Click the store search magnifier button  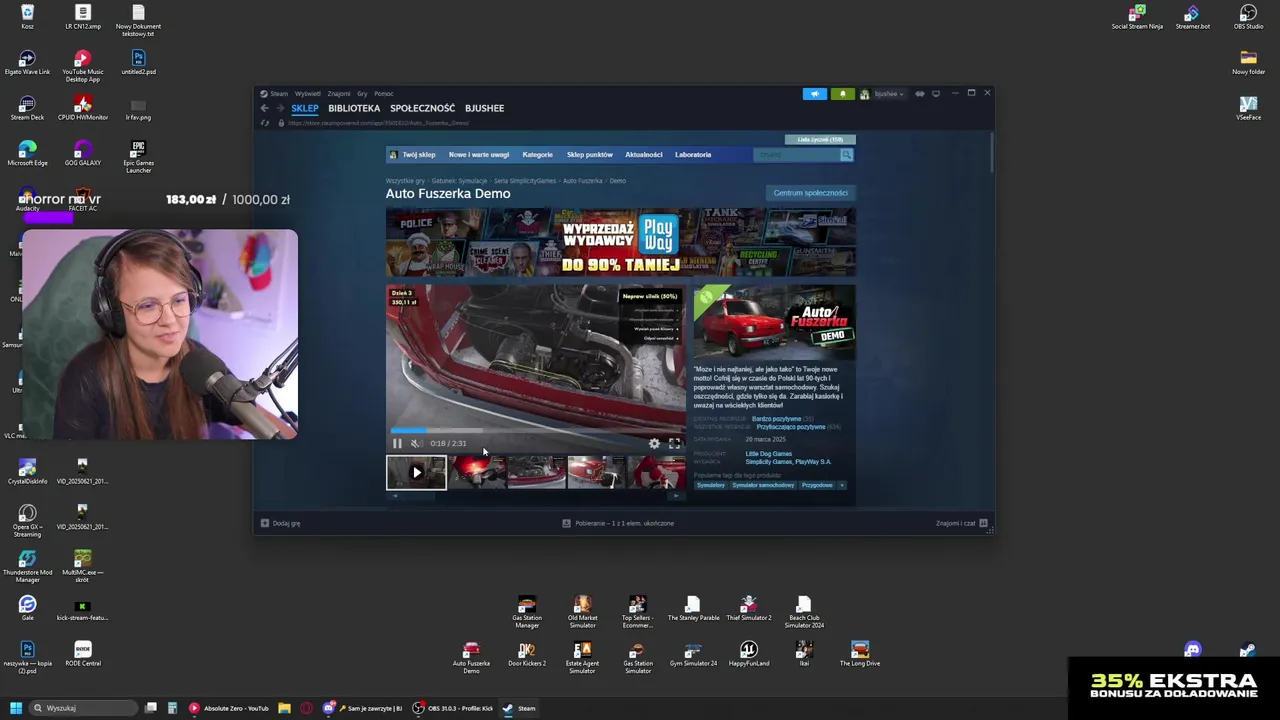846,155
